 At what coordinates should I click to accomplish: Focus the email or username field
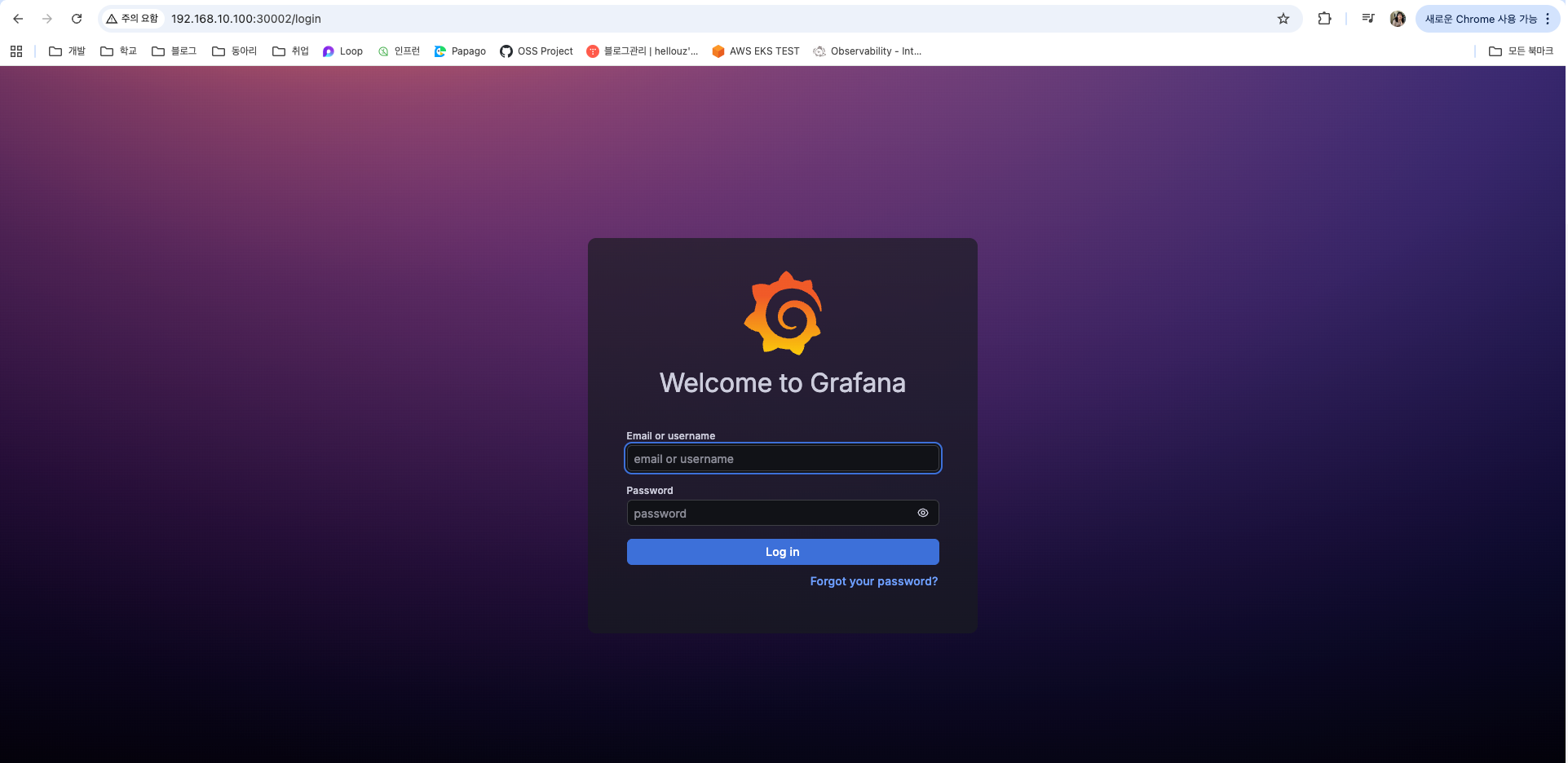(783, 458)
